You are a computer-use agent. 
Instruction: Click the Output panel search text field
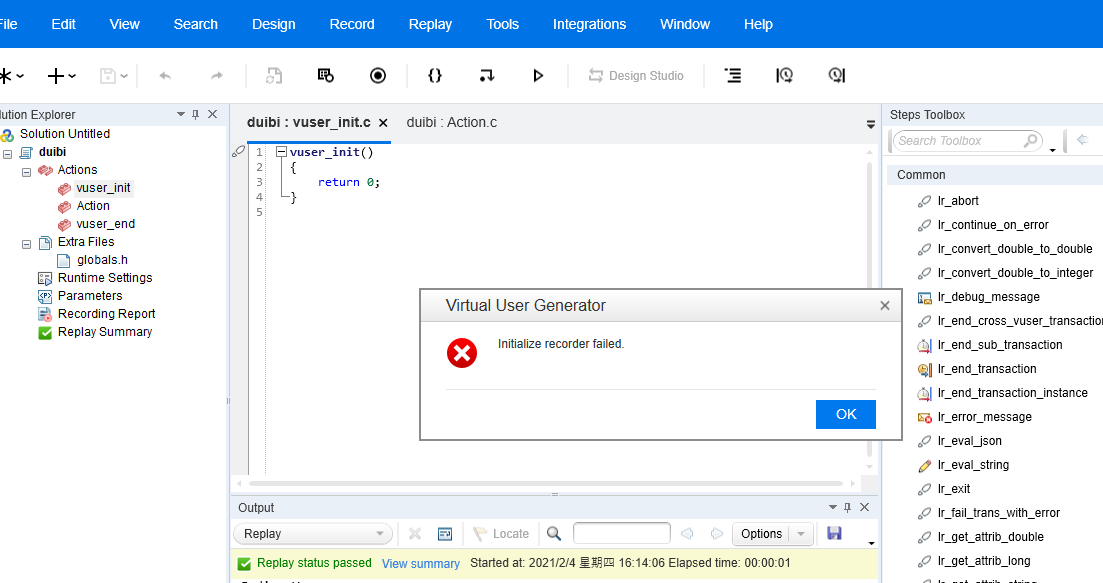[x=622, y=533]
